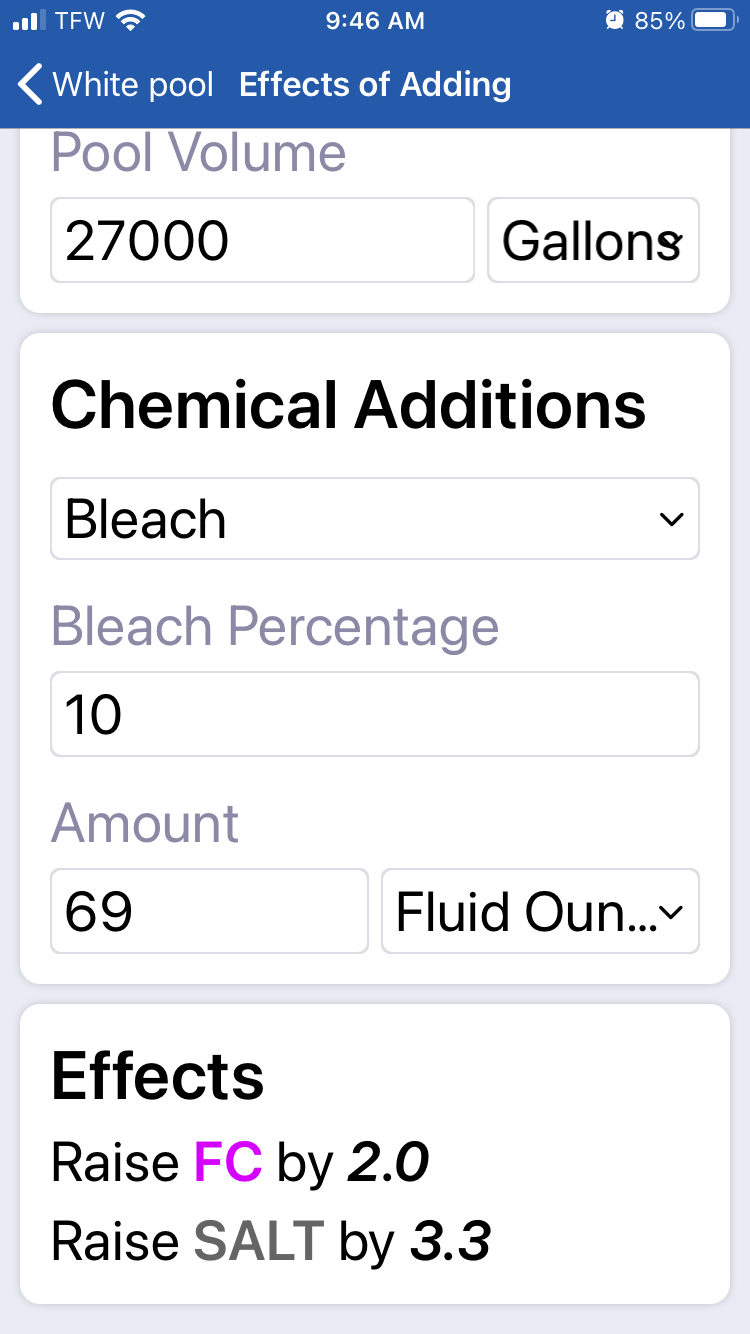The height and width of the screenshot is (1334, 750).
Task: Tap the Chemical Additions heading
Action: (x=348, y=406)
